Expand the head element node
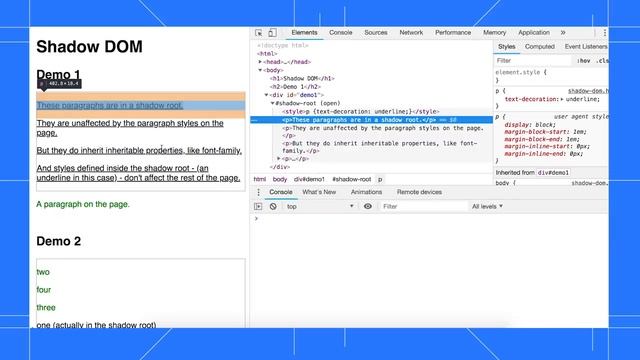 tap(260, 62)
